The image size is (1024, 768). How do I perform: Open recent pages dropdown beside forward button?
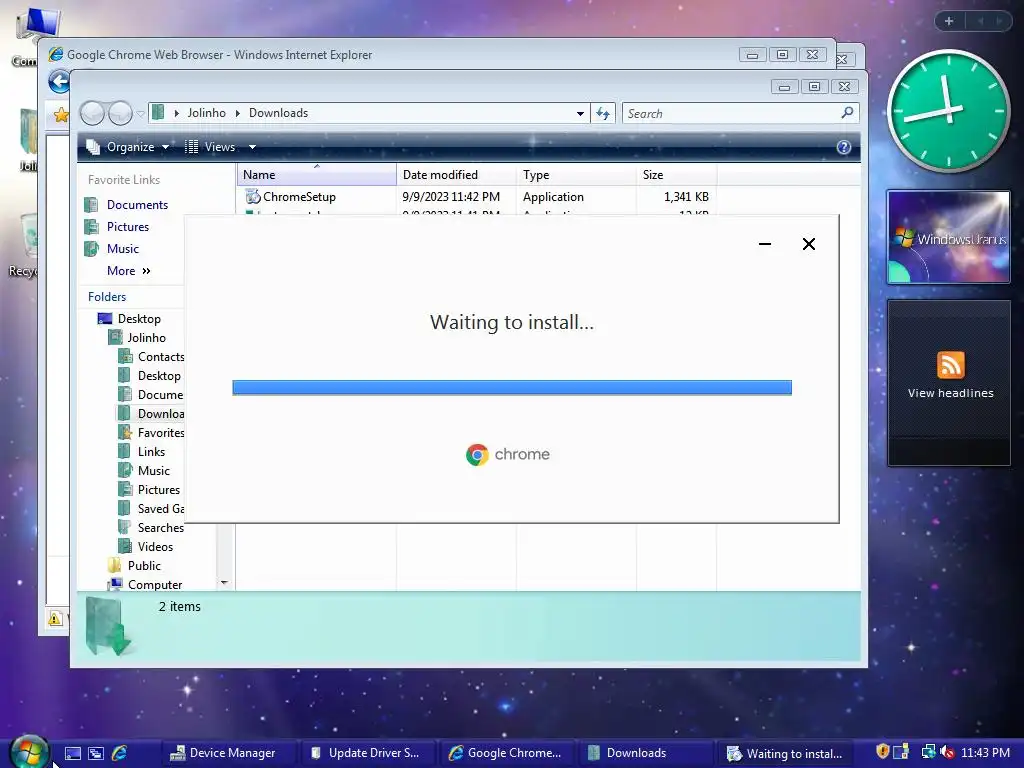click(x=140, y=114)
